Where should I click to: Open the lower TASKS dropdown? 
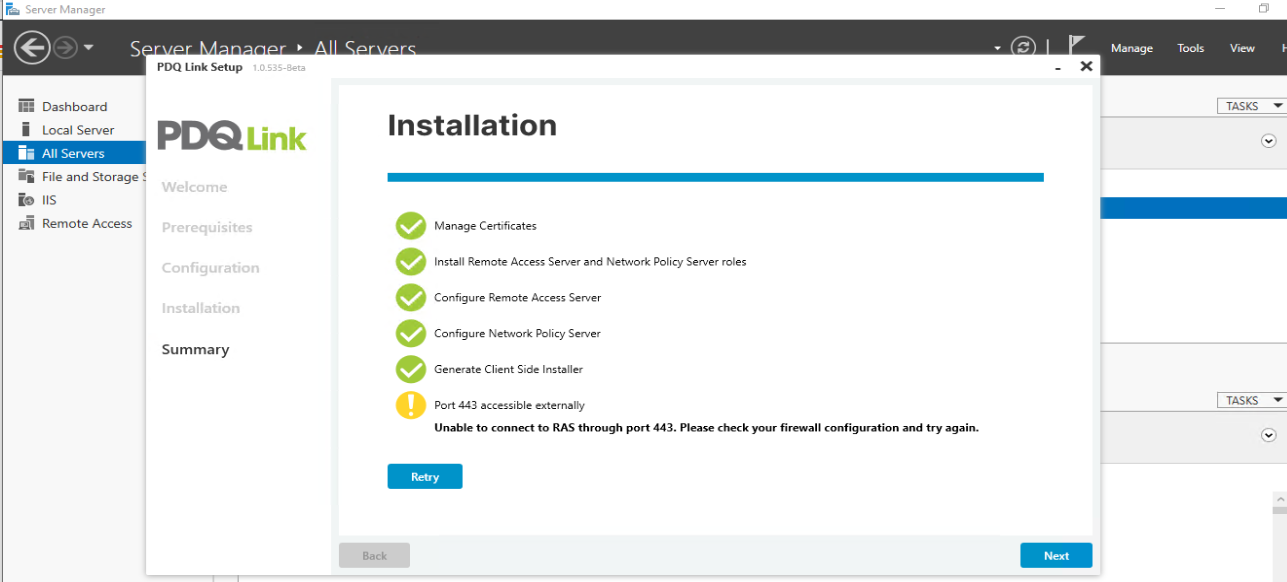tap(1251, 400)
